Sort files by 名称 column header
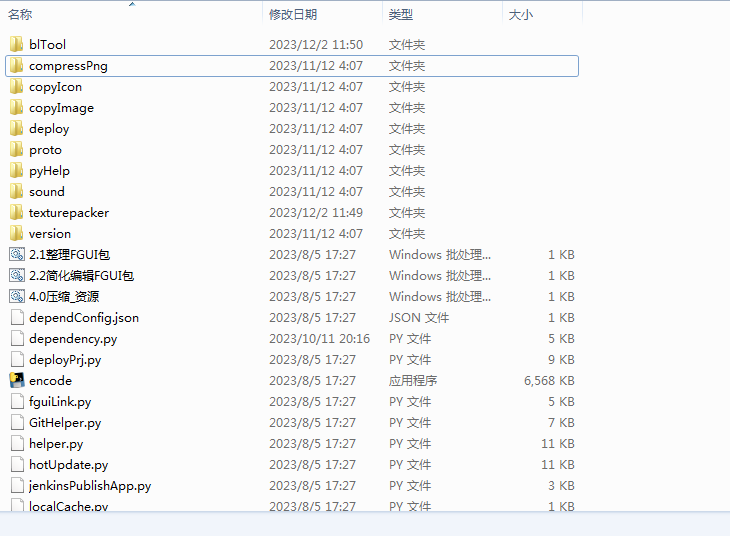730x536 pixels. tap(20, 15)
